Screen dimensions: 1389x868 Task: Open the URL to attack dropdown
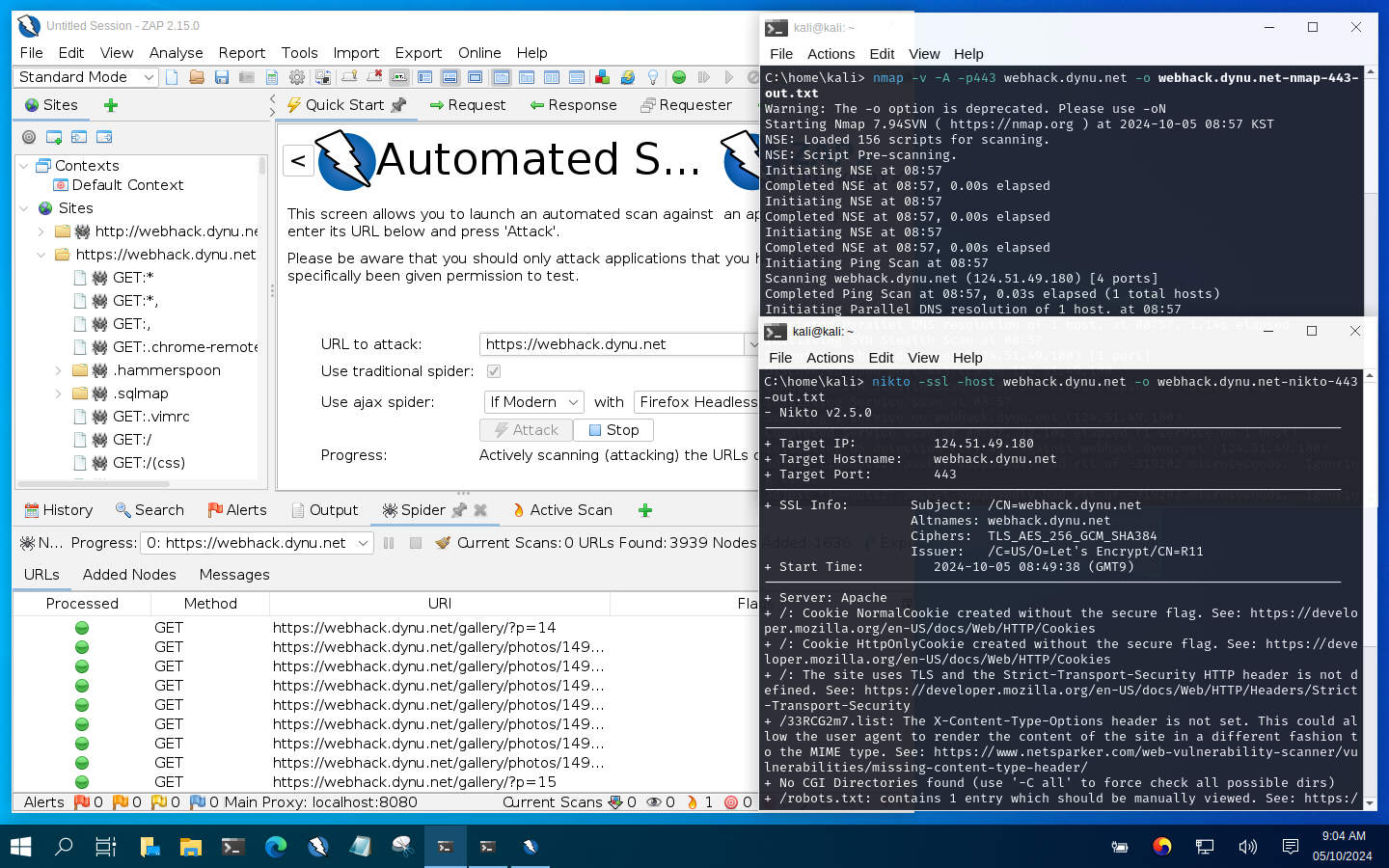[751, 344]
